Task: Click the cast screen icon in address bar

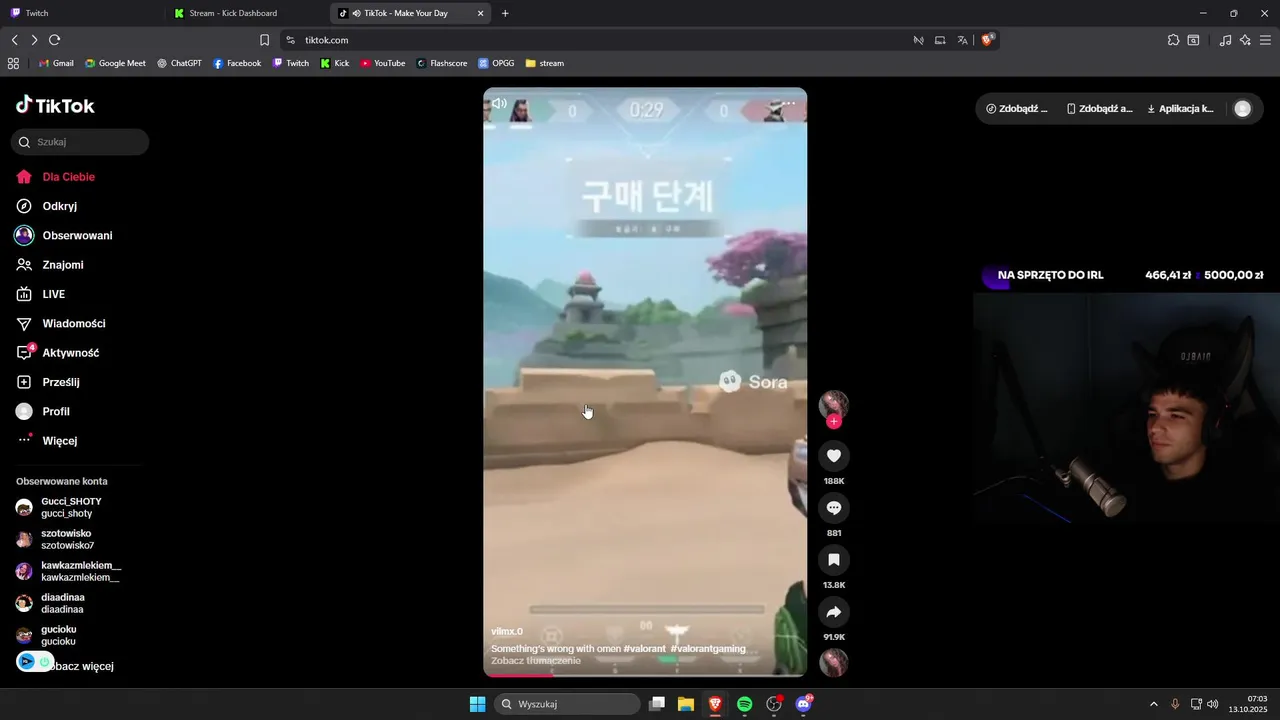Action: click(940, 40)
